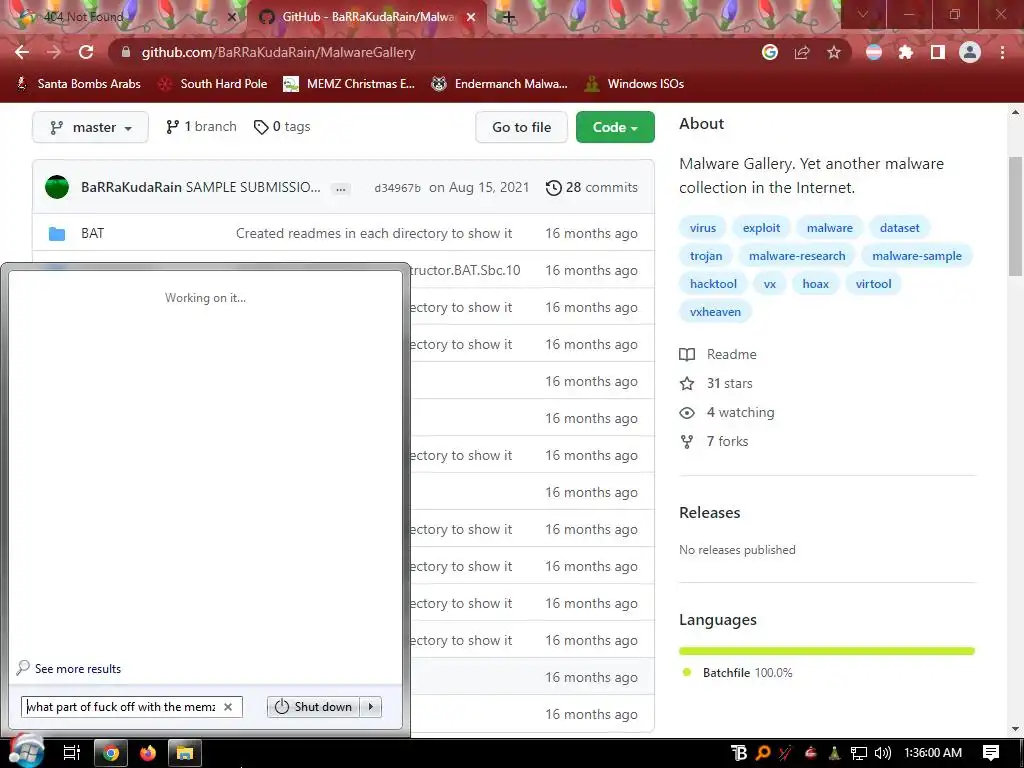
Task: Expand the master branch dropdown
Action: coord(90,127)
